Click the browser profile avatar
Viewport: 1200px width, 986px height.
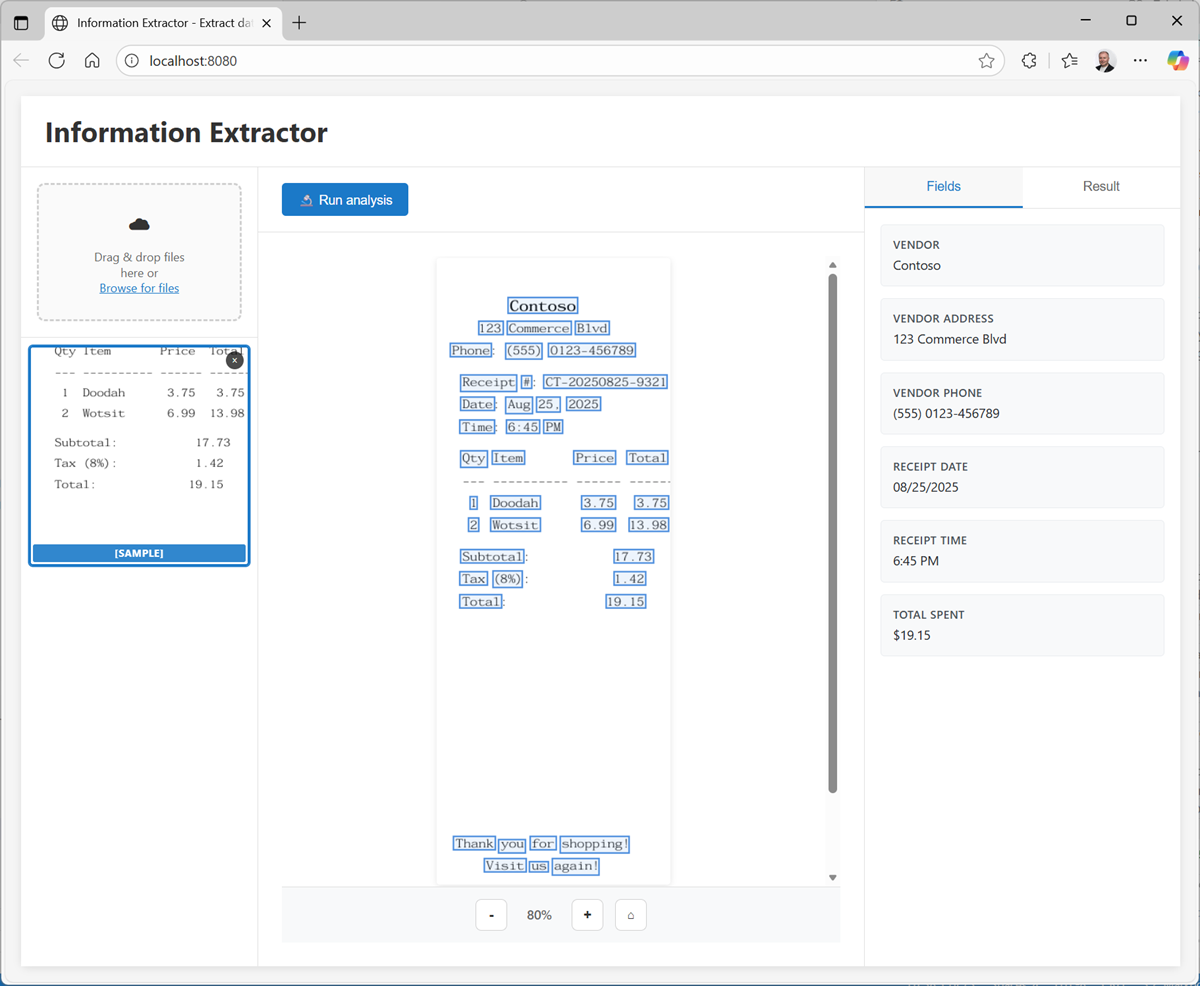point(1104,60)
